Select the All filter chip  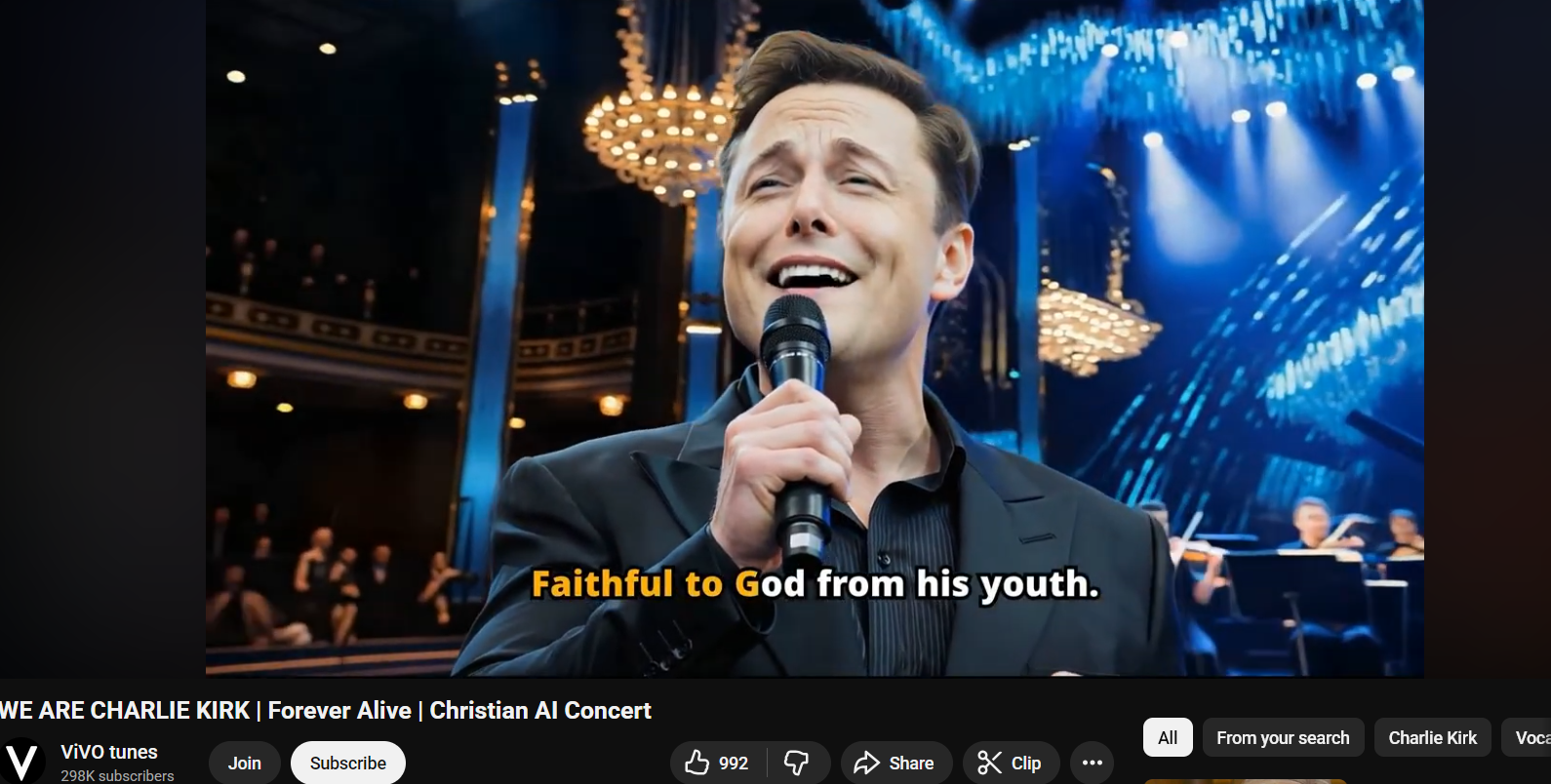pyautogui.click(x=1168, y=738)
